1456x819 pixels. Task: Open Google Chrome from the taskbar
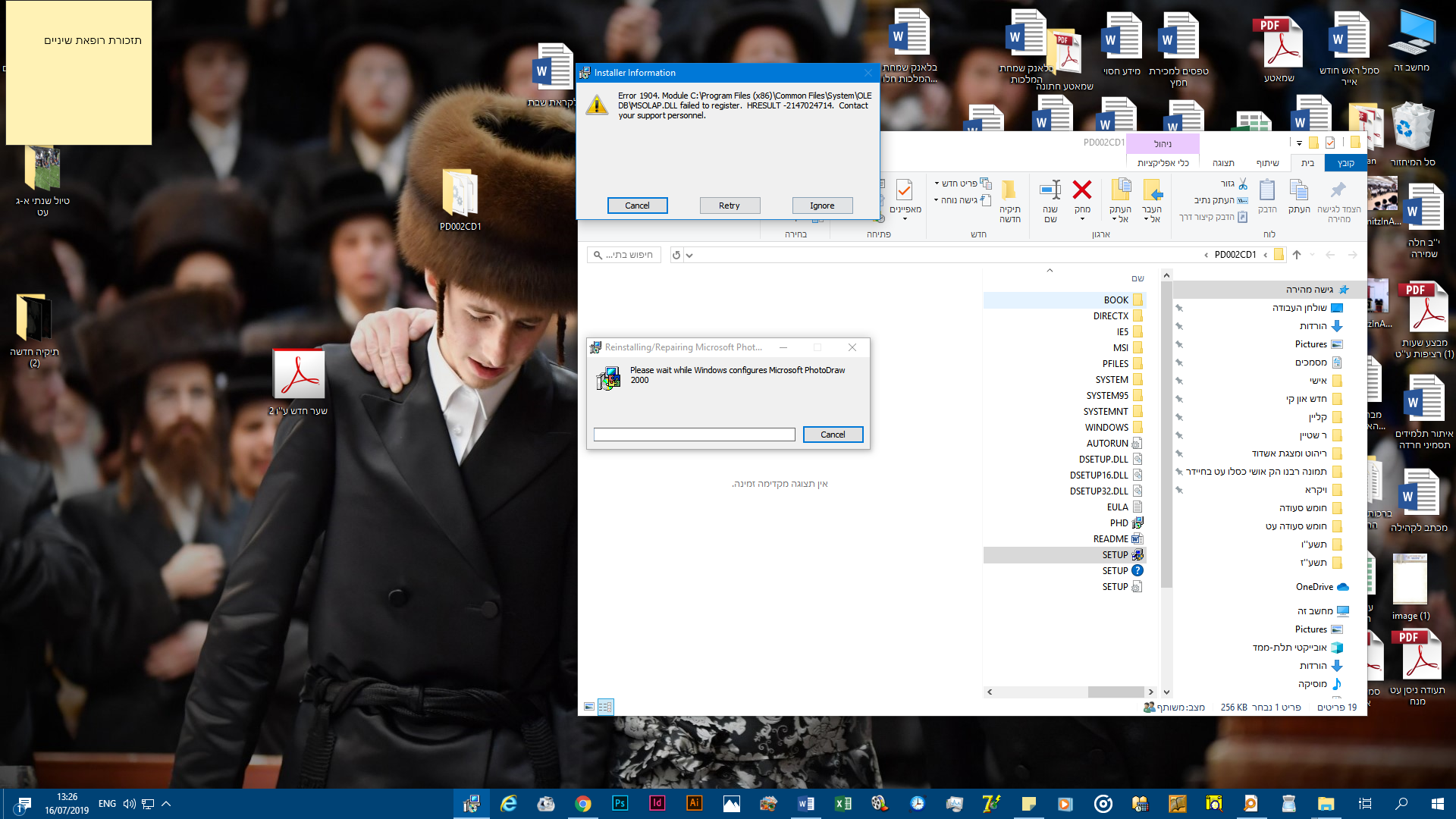coord(583,804)
